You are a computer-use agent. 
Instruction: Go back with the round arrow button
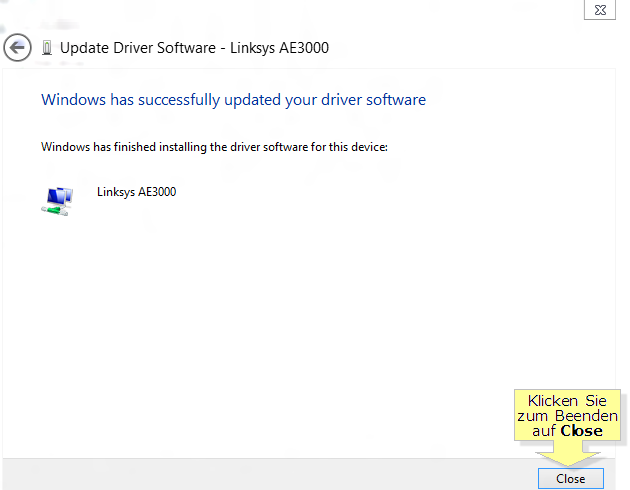coord(17,47)
